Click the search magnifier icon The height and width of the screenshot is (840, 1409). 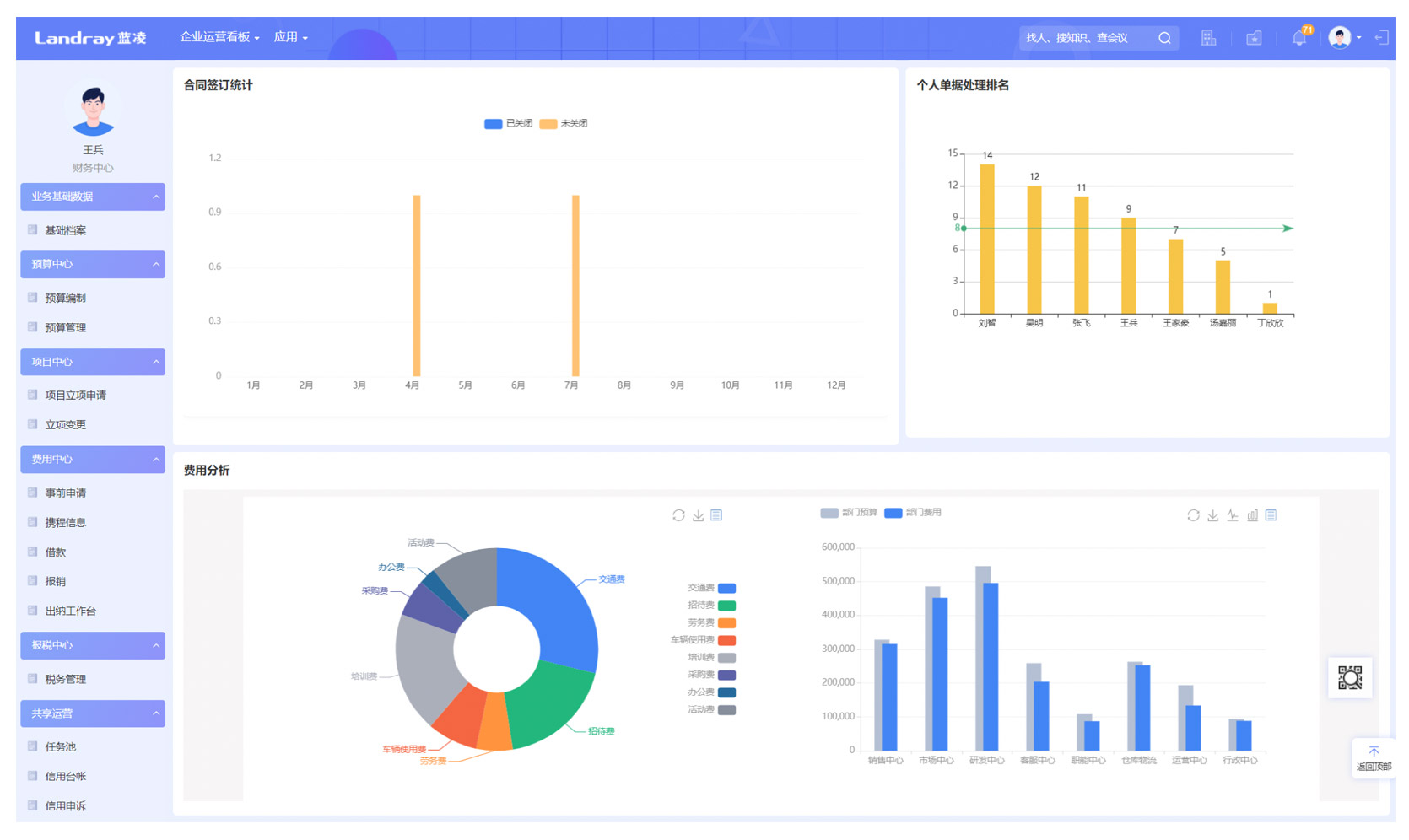[1164, 38]
